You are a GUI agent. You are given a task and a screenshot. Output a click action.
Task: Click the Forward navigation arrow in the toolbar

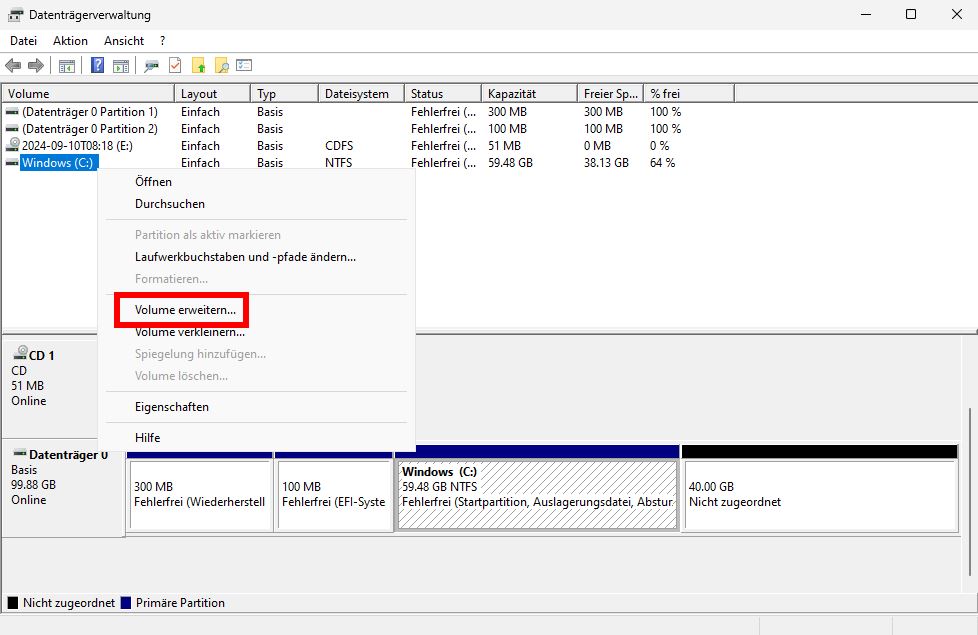(x=35, y=65)
